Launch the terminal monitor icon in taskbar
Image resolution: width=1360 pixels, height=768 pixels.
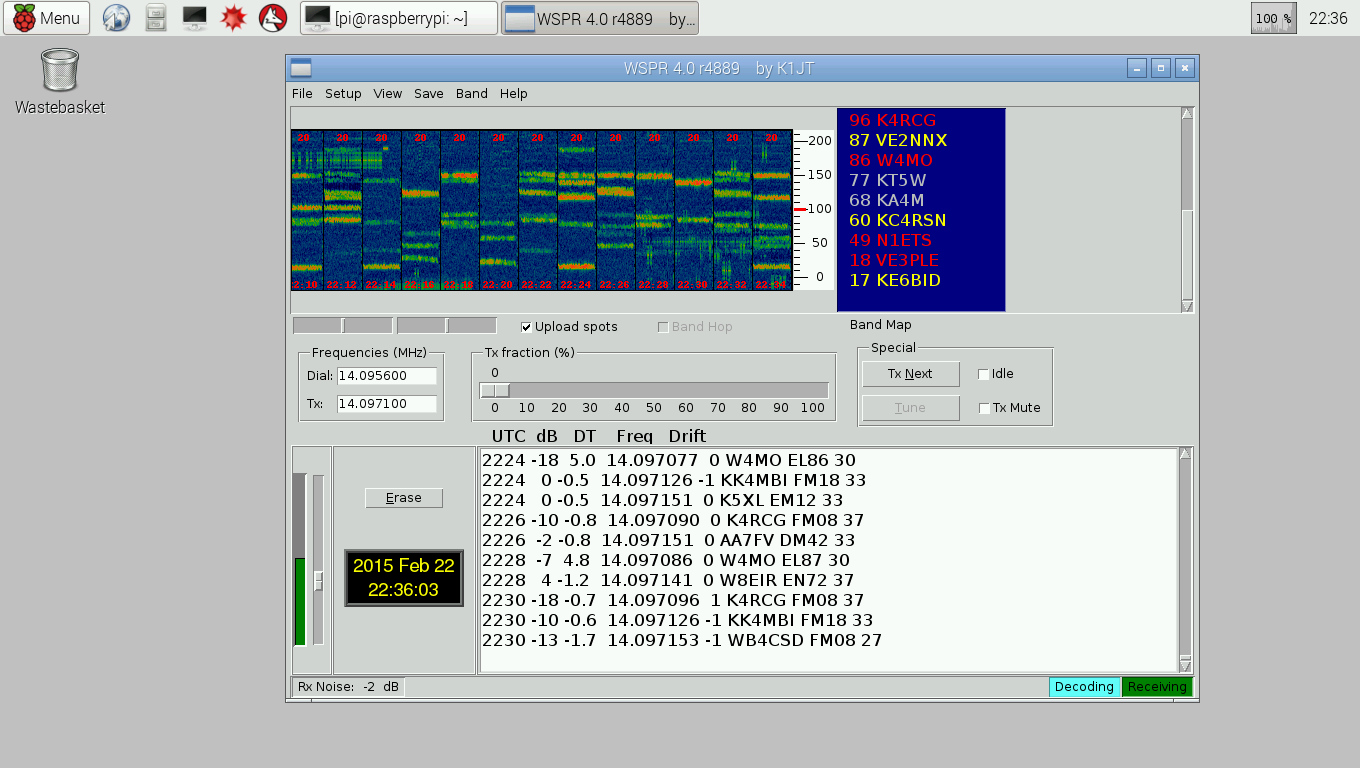(x=195, y=18)
